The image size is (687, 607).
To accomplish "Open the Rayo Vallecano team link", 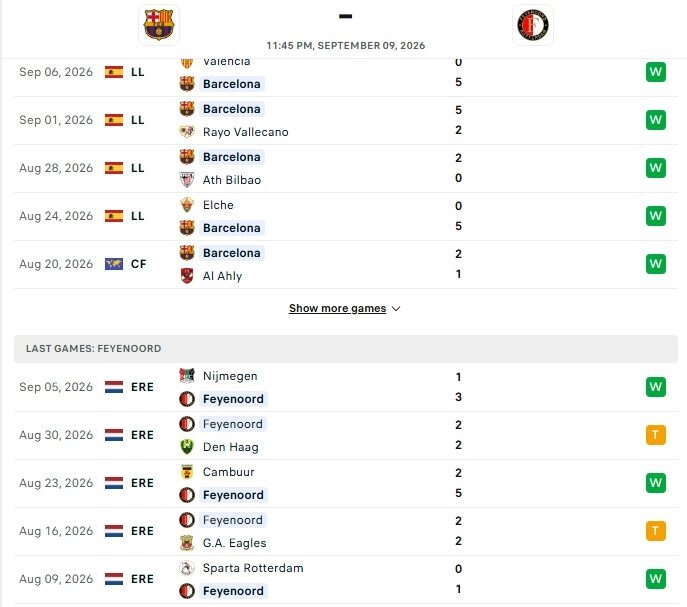I will (245, 132).
